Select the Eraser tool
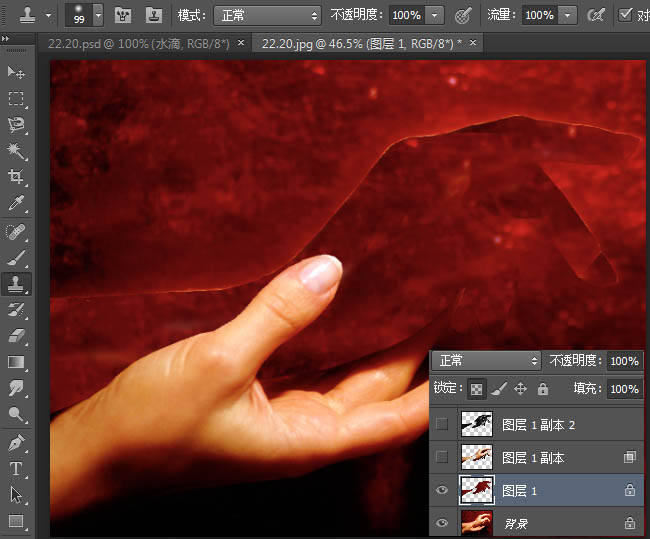This screenshot has width=650, height=539. coord(16,336)
